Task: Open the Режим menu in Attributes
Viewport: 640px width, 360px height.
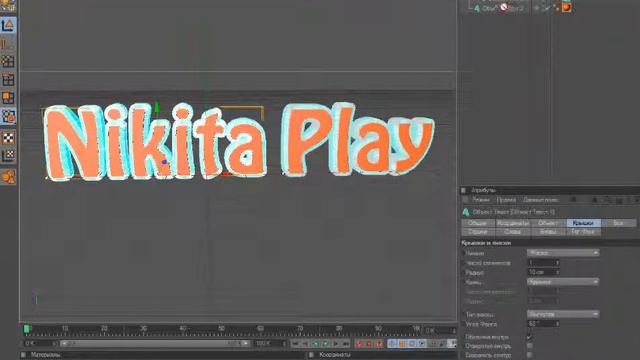Action: 480,200
